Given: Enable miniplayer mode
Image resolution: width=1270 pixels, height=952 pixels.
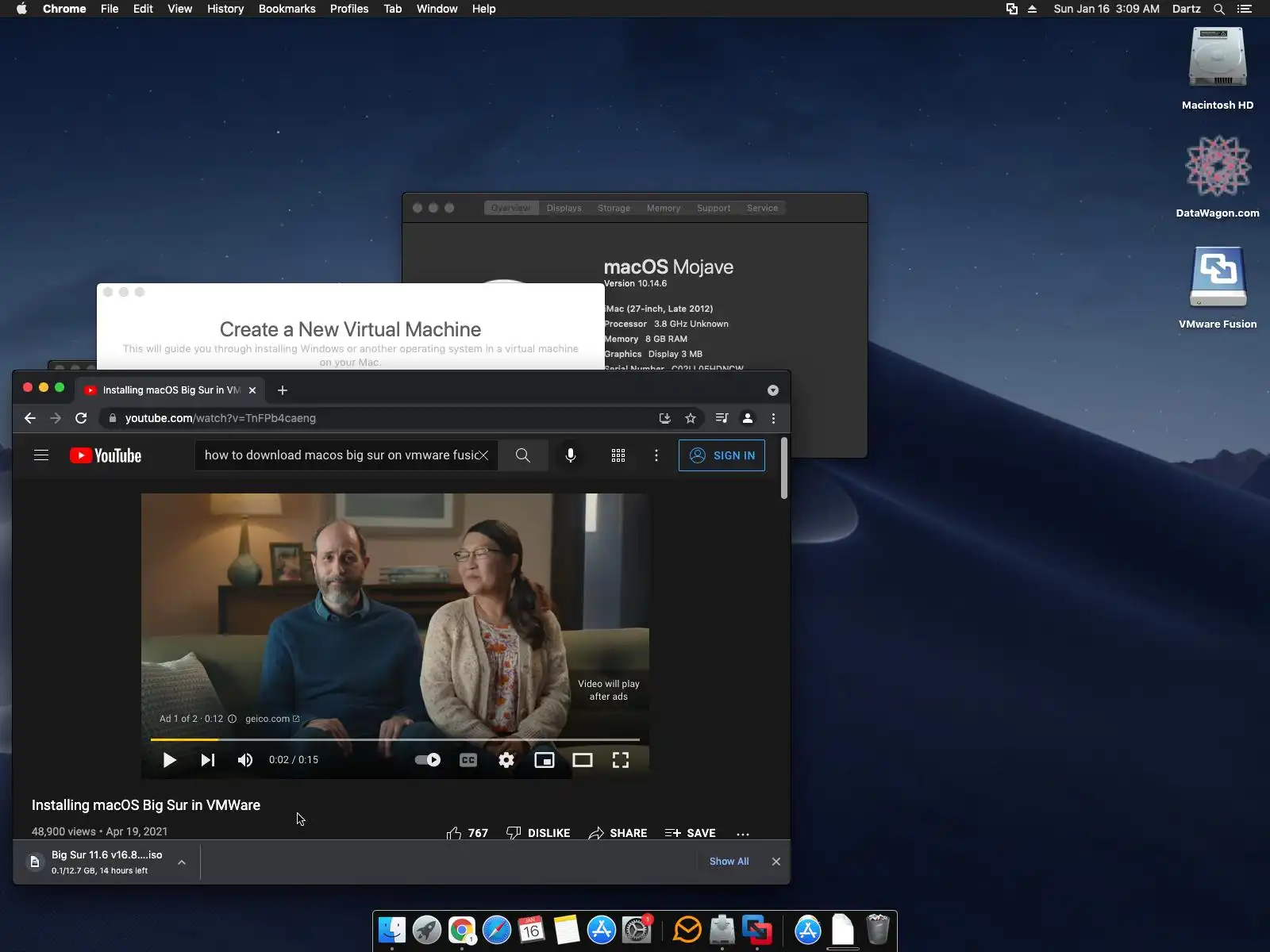Looking at the screenshot, I should (x=545, y=760).
